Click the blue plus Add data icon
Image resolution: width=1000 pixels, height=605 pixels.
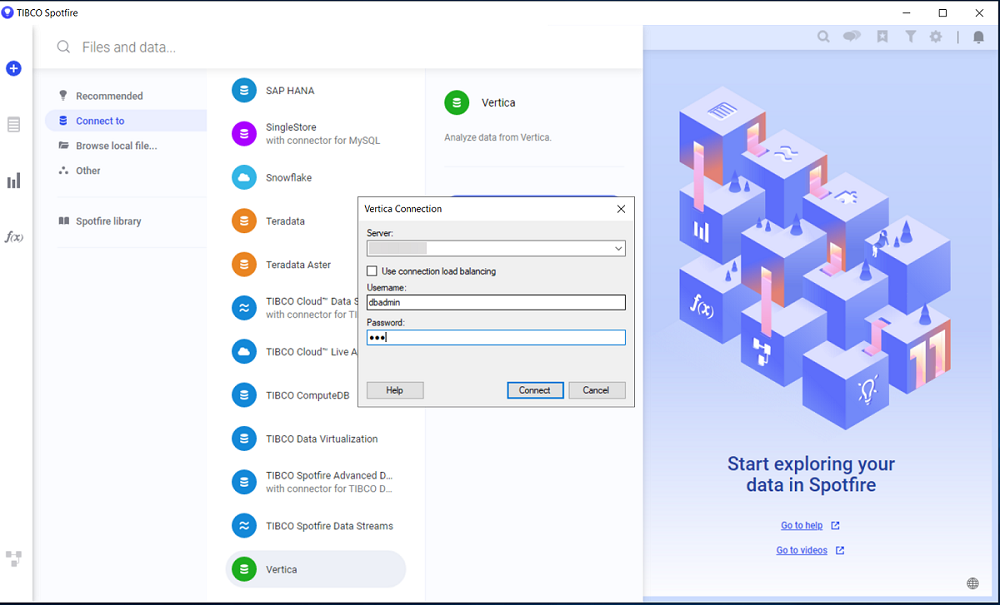point(13,68)
